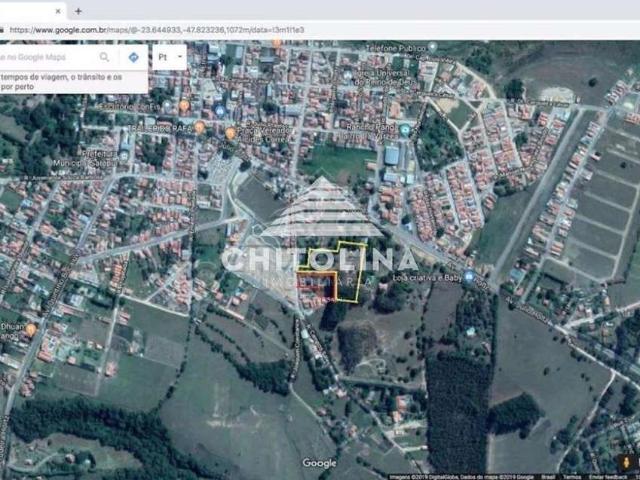
Task: Select the blue round marker near ConFit
Action: pos(220,110)
